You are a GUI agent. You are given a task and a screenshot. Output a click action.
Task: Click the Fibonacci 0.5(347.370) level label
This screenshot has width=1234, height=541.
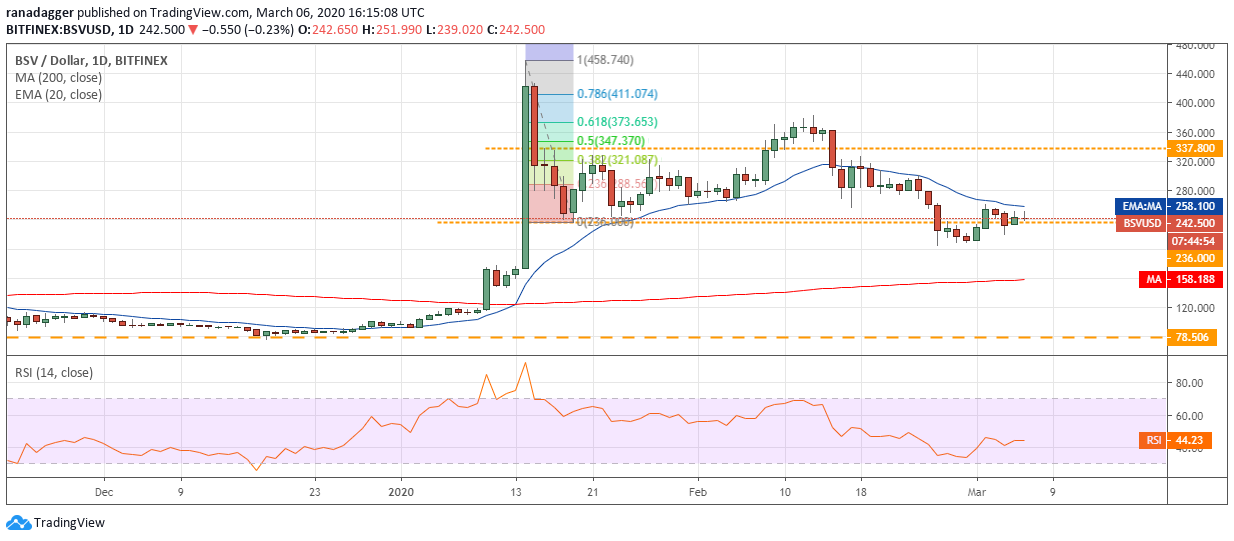[611, 141]
